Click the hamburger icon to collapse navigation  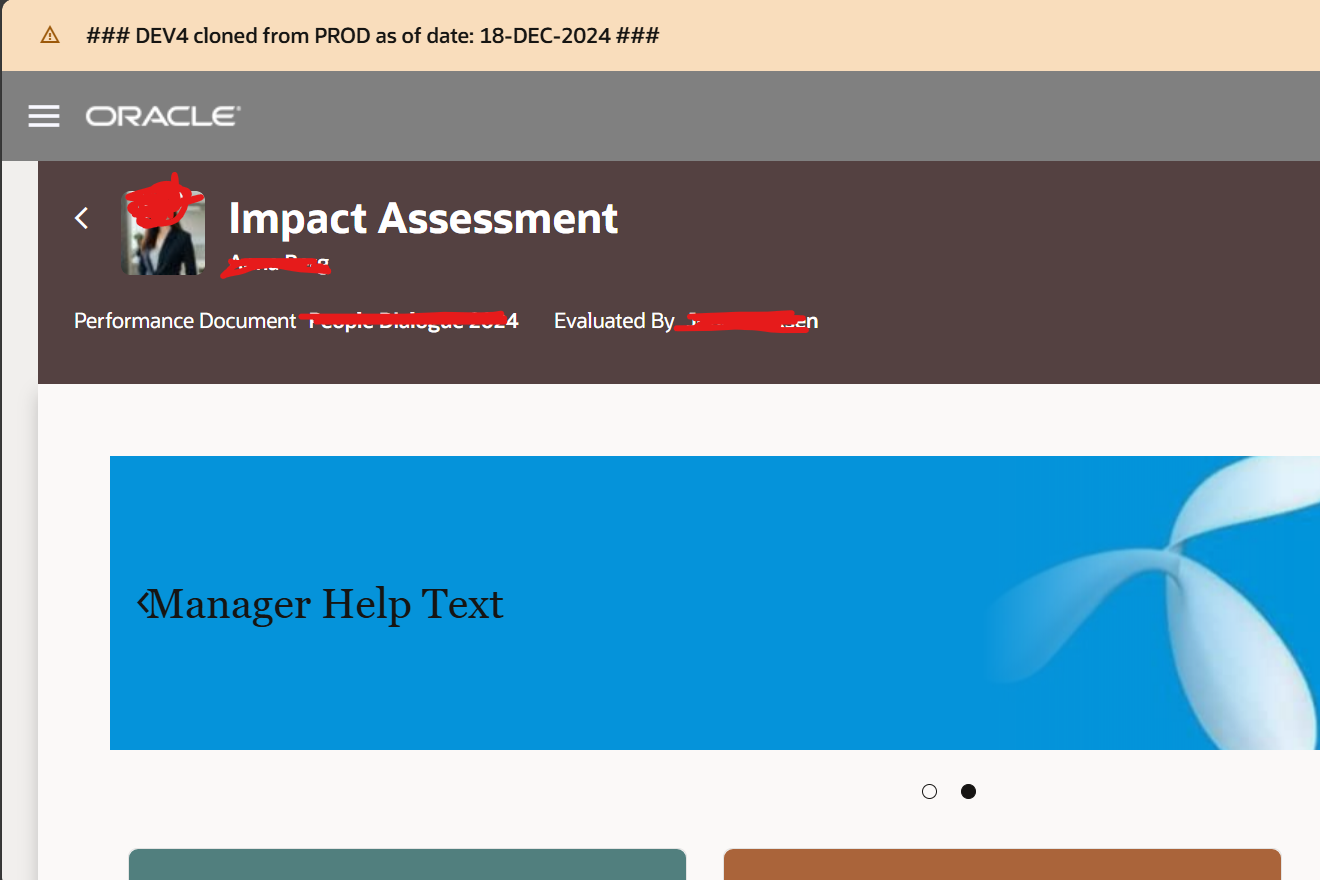pos(44,115)
